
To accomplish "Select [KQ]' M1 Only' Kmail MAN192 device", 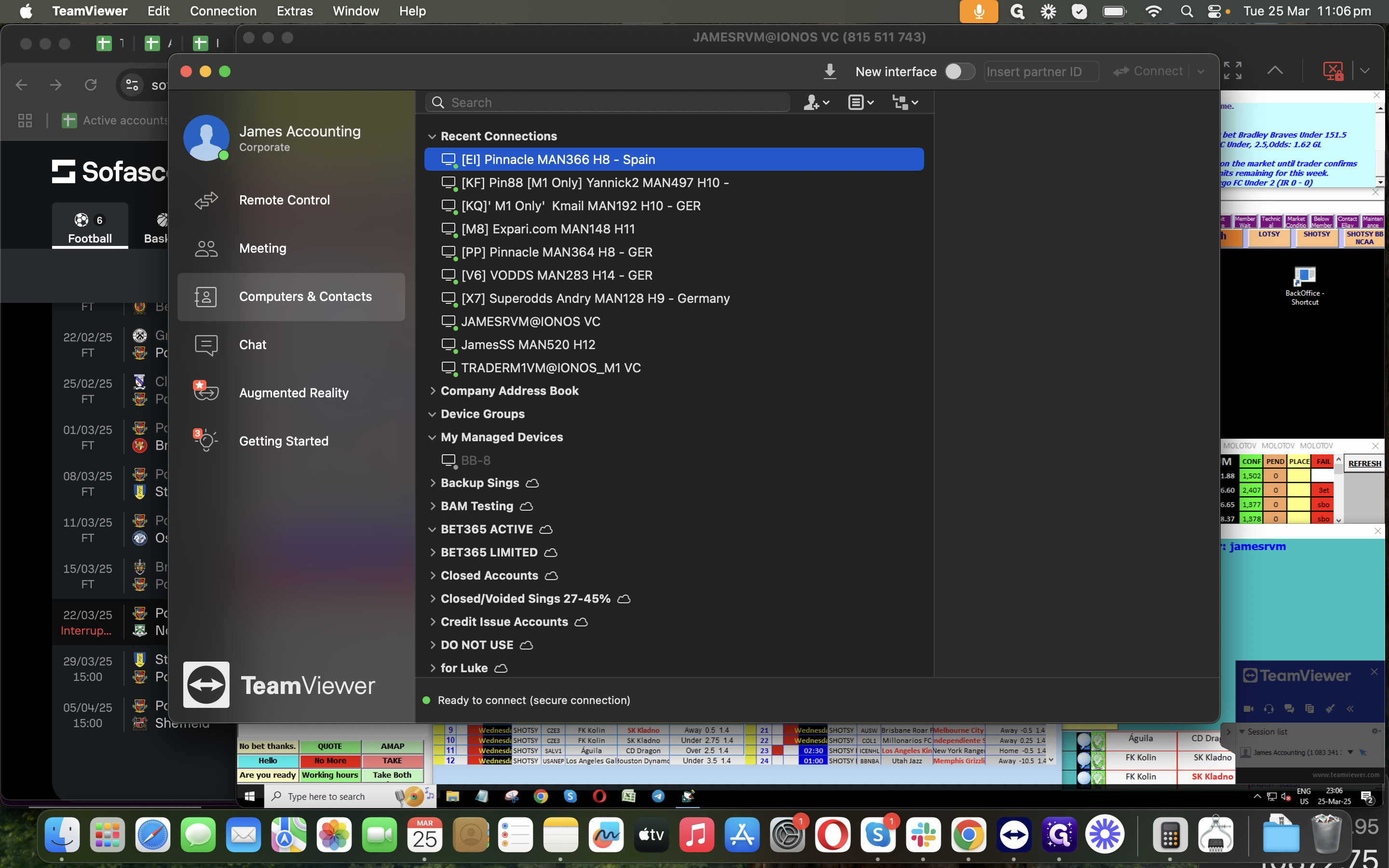I will pos(674,205).
